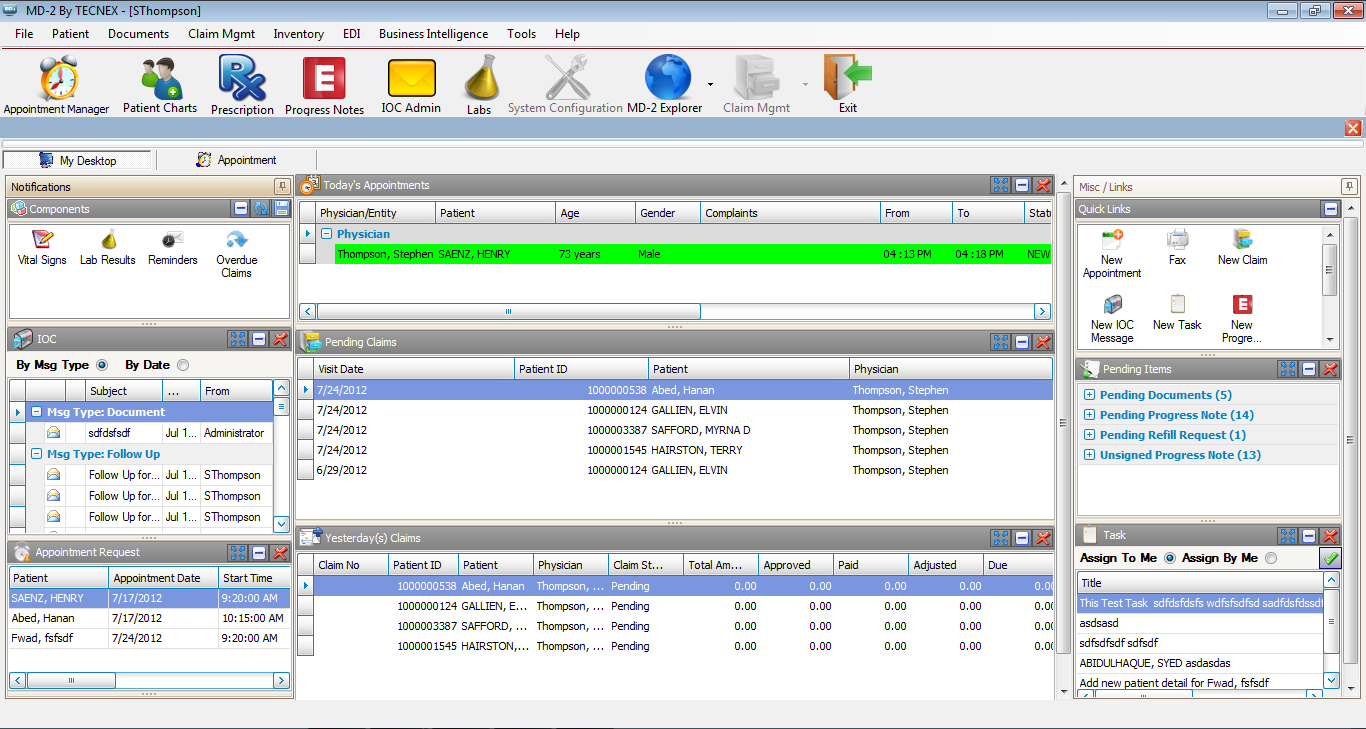Minimize the Yesterday(s) Claims panel
Viewport: 1366px width, 729px height.
coord(1022,538)
